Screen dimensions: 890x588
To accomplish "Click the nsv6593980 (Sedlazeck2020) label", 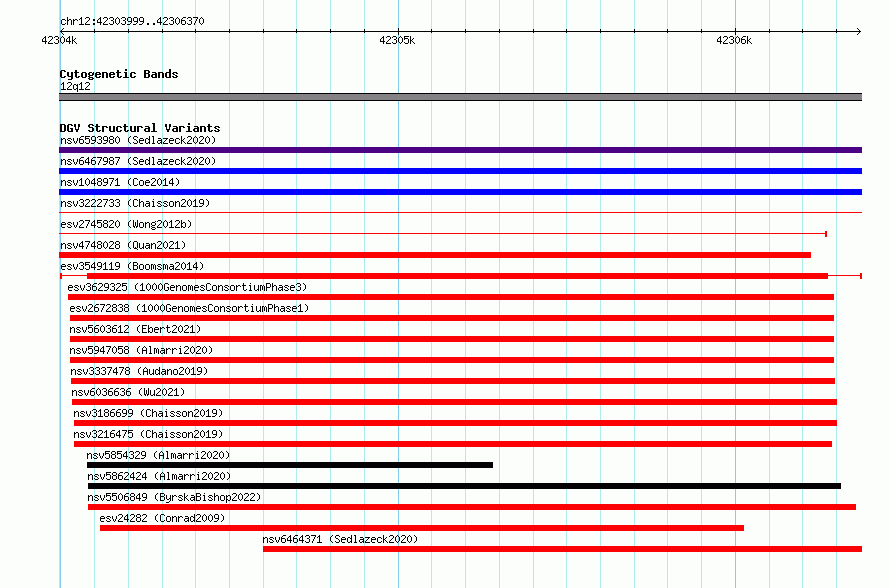I will tap(138, 140).
